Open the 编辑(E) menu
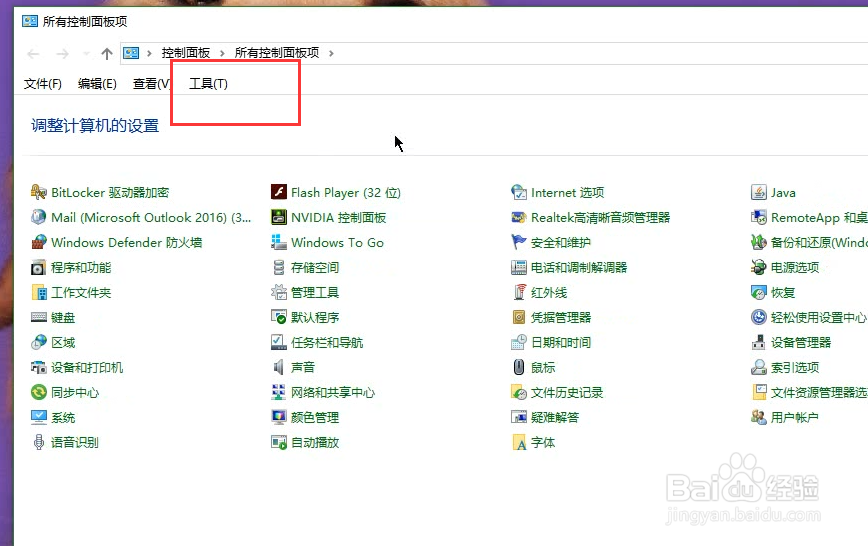 pos(97,84)
